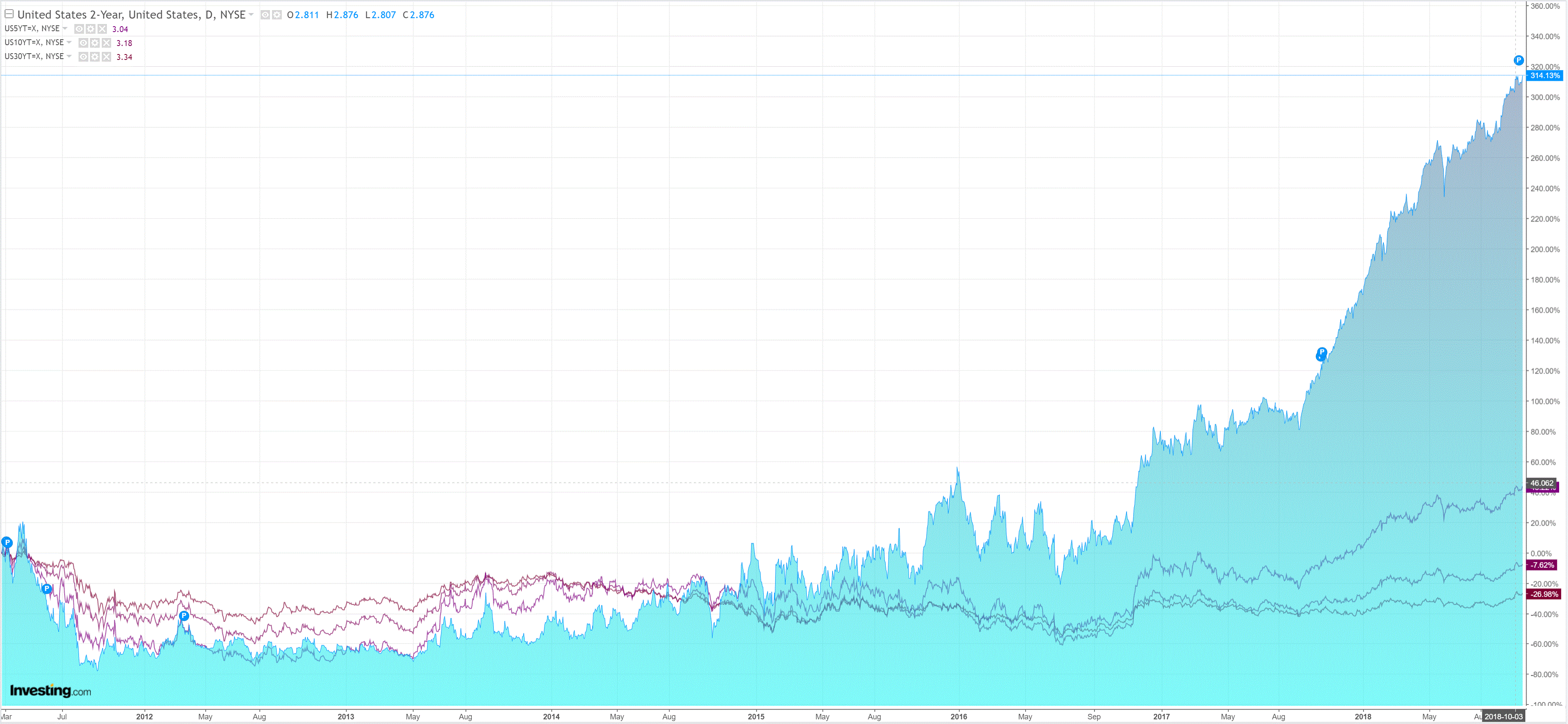Click the P marker at the chart's latest peak
This screenshot has width=1568, height=724.
[1518, 60]
